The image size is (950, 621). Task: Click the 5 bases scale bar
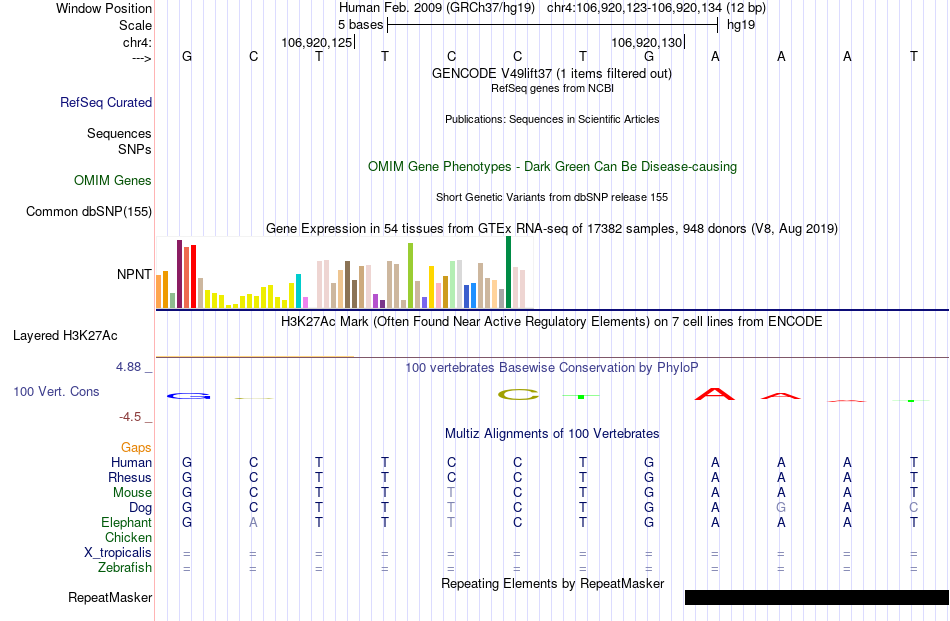pyautogui.click(x=553, y=25)
